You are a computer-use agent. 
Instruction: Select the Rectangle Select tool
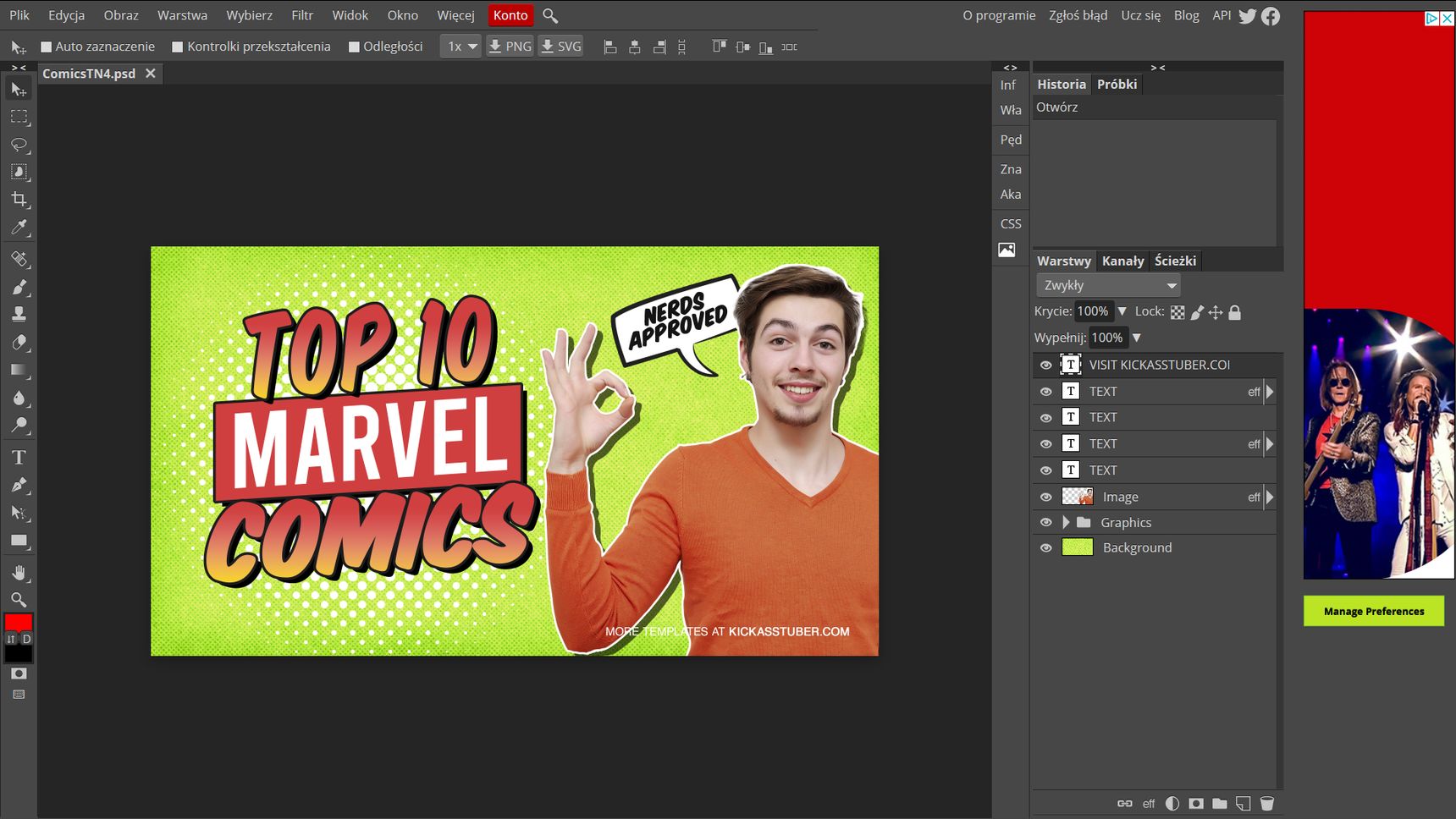pos(19,117)
